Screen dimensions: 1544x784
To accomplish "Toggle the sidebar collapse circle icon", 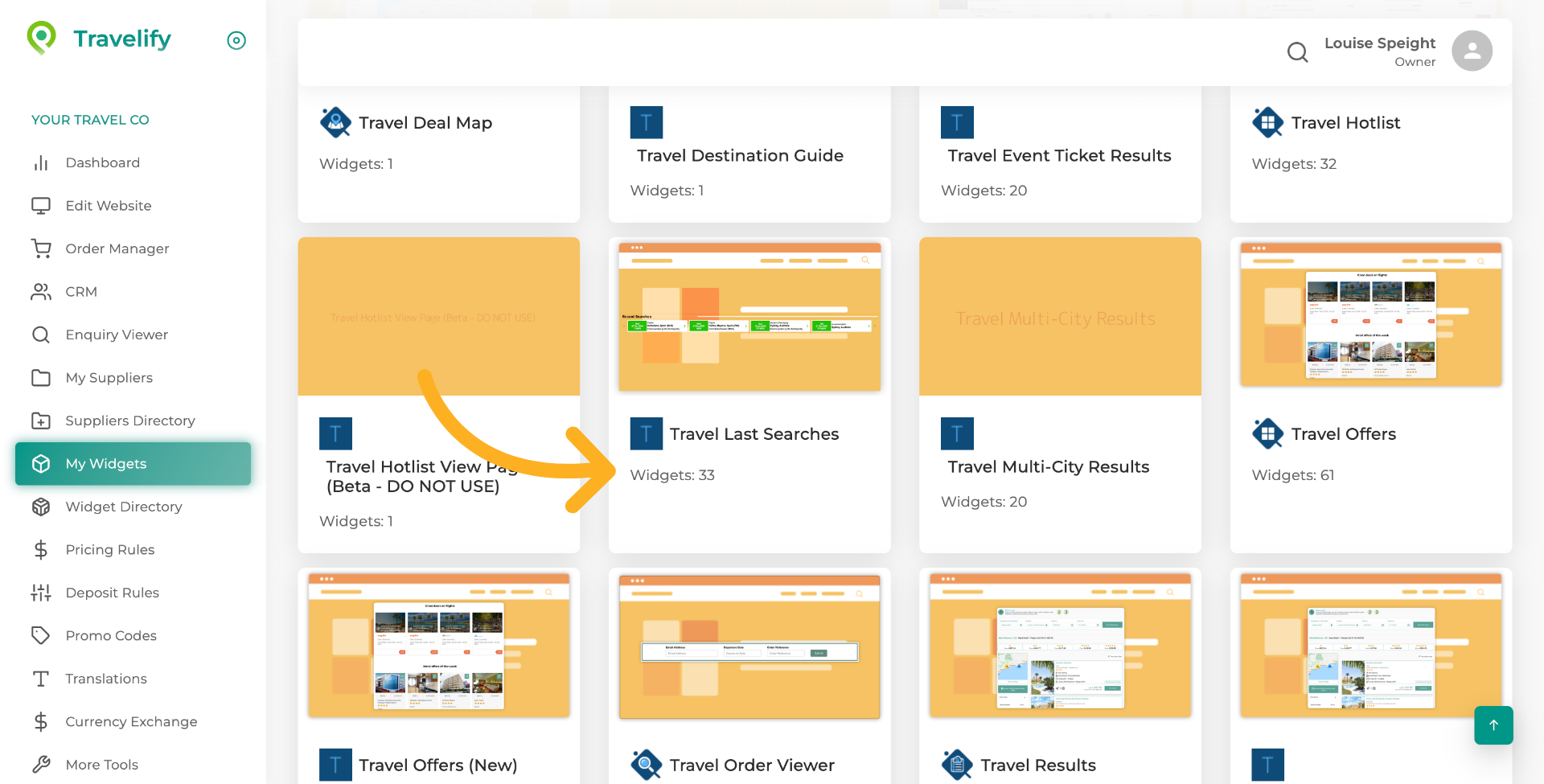I will tap(236, 40).
